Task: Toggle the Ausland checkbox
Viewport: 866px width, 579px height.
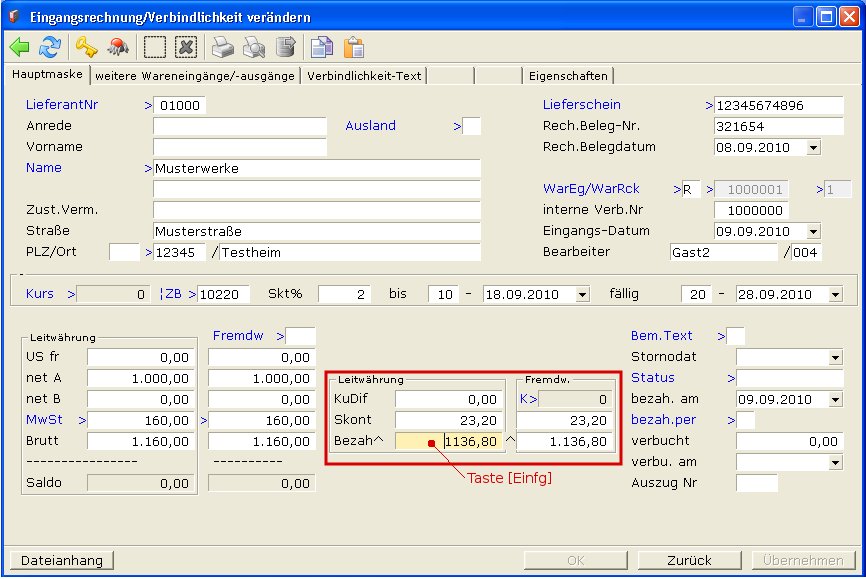Action: coord(472,126)
